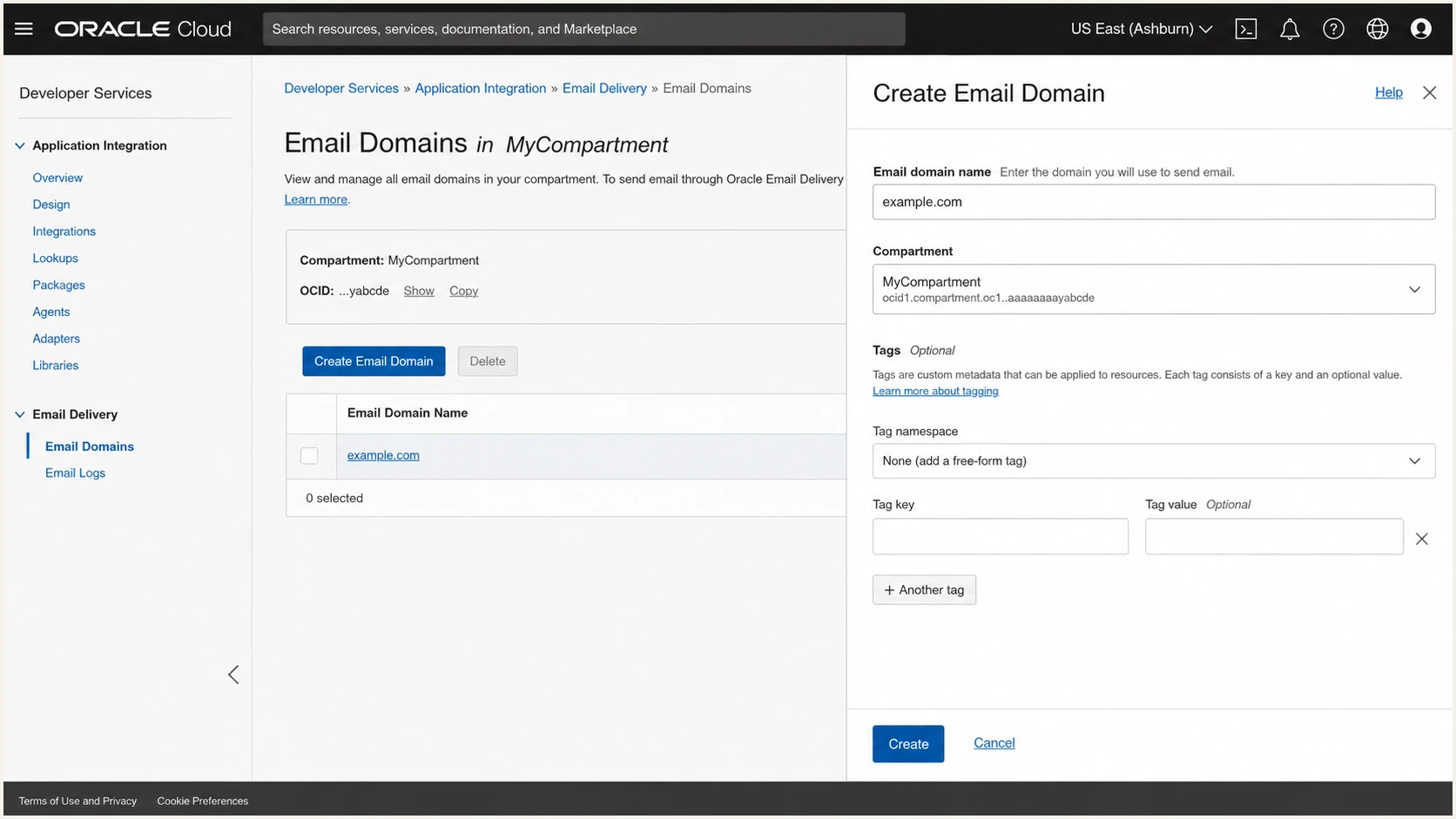Image resolution: width=1456 pixels, height=819 pixels.
Task: Open Cloud Shell developer tools icon
Action: pyautogui.click(x=1246, y=29)
